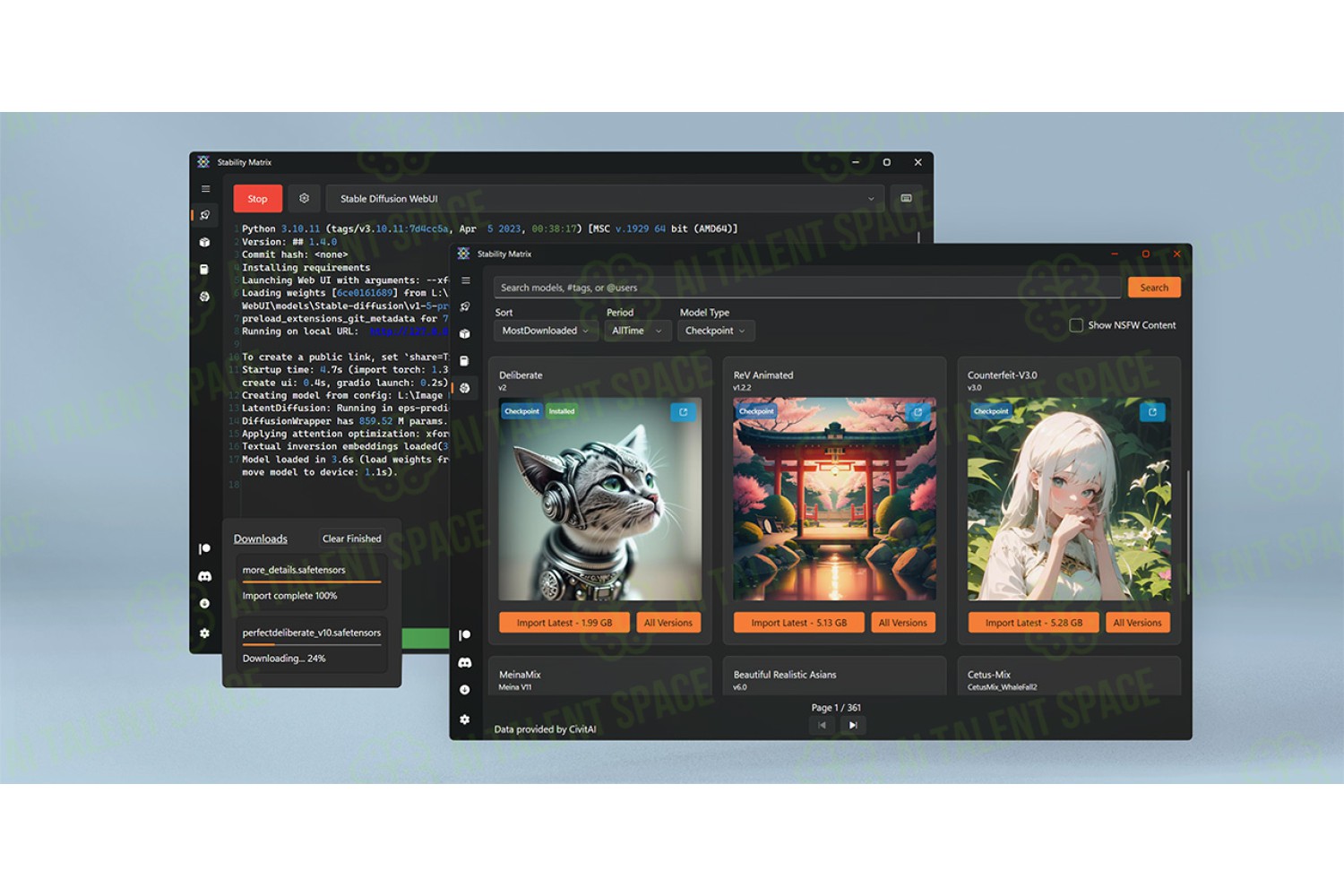Open Settings gear at bottom of back window sidebar
The image size is (1344, 896).
(205, 633)
